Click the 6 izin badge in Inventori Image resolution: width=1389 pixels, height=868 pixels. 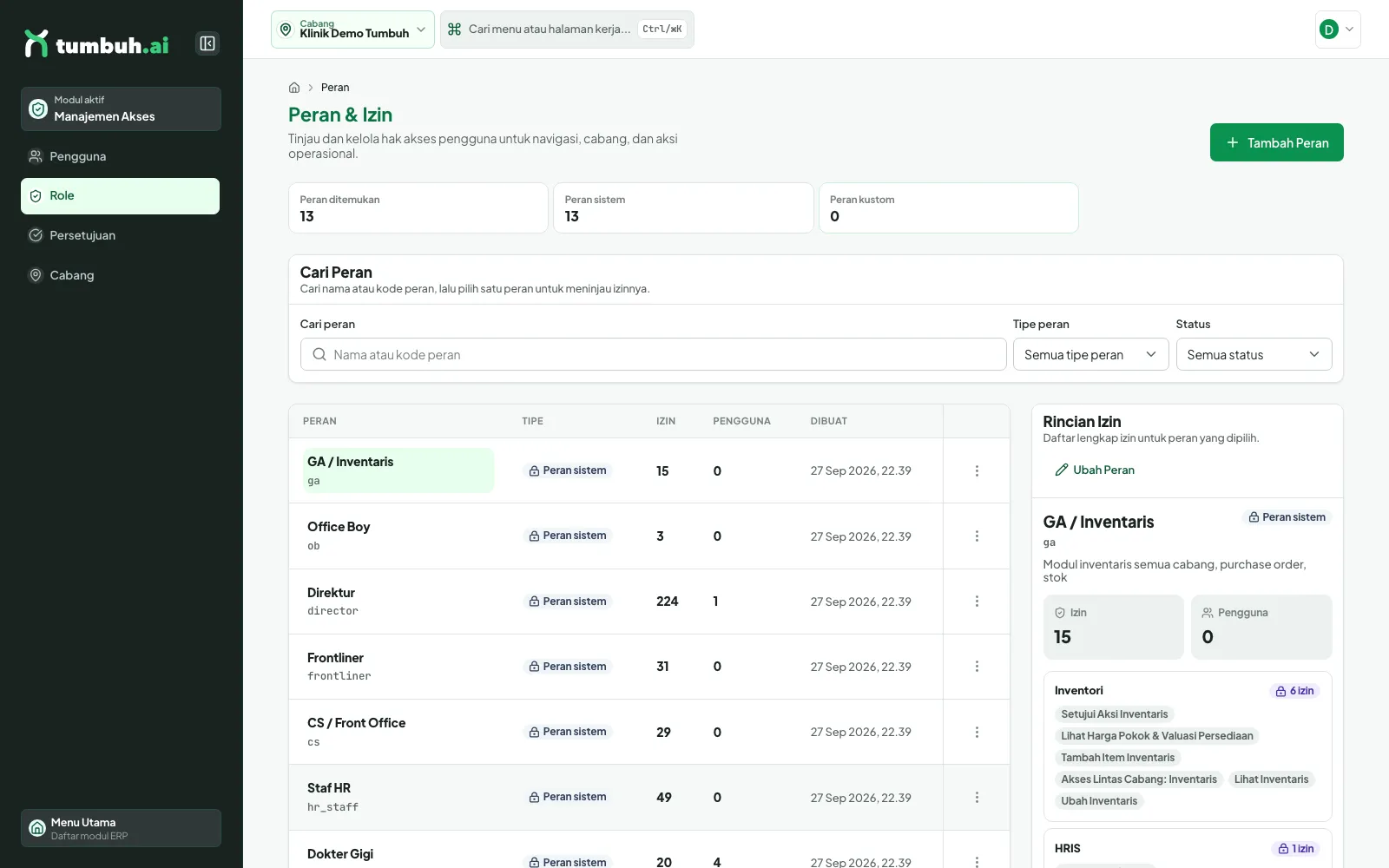1294,691
